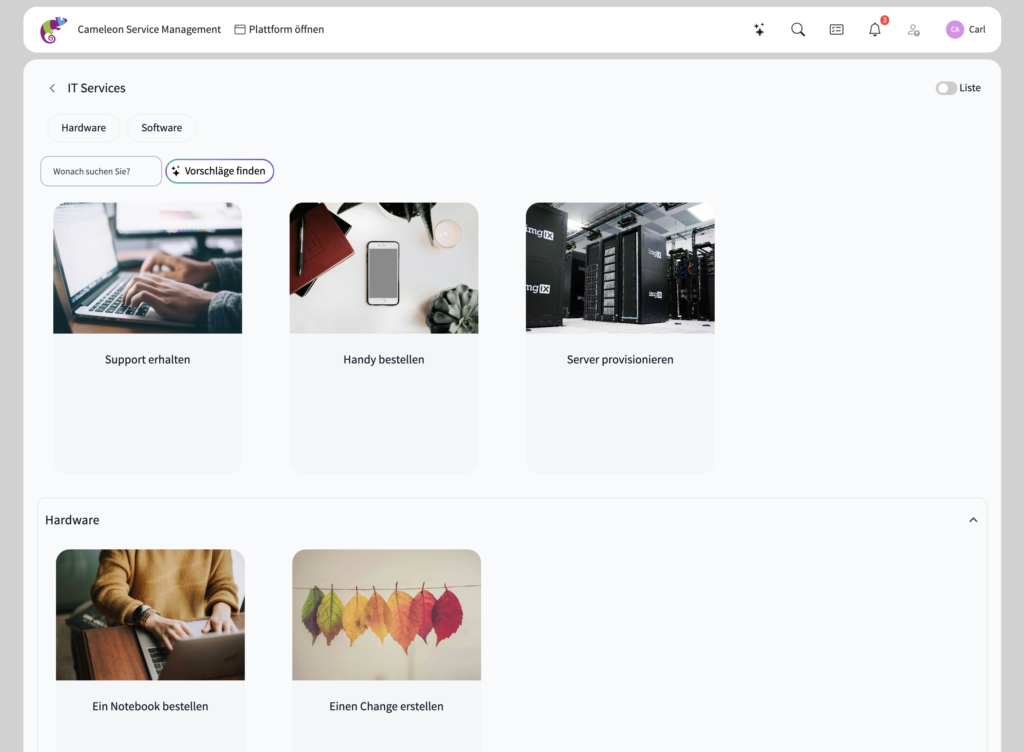Focus the 'Wonach suchen Sie?' search field

[101, 171]
